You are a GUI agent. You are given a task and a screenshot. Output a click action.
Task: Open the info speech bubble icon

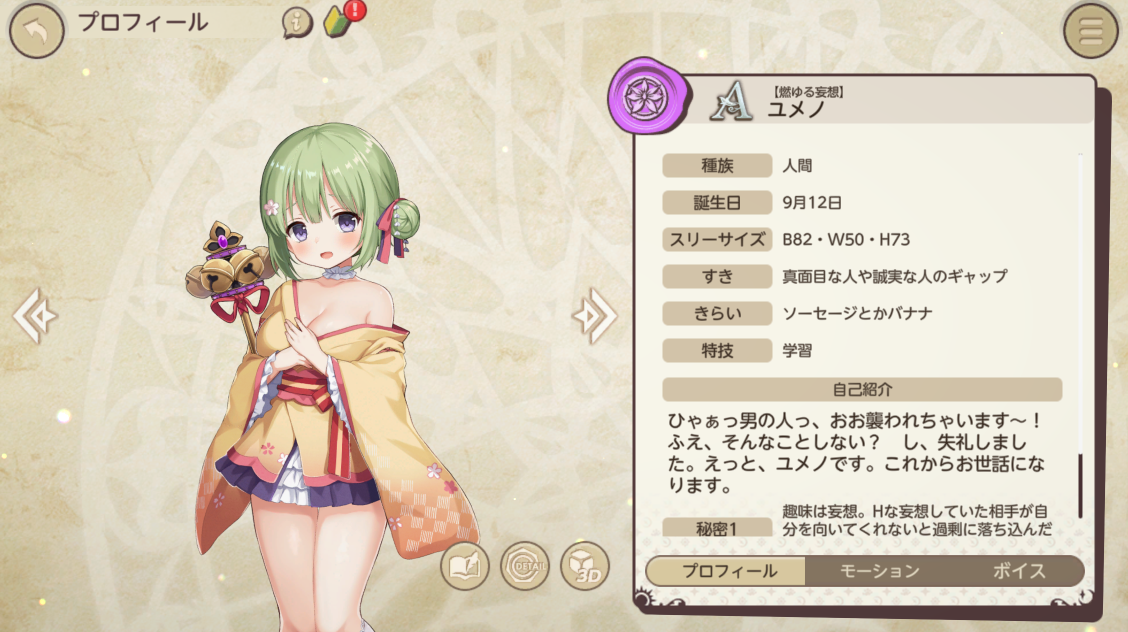(x=296, y=22)
